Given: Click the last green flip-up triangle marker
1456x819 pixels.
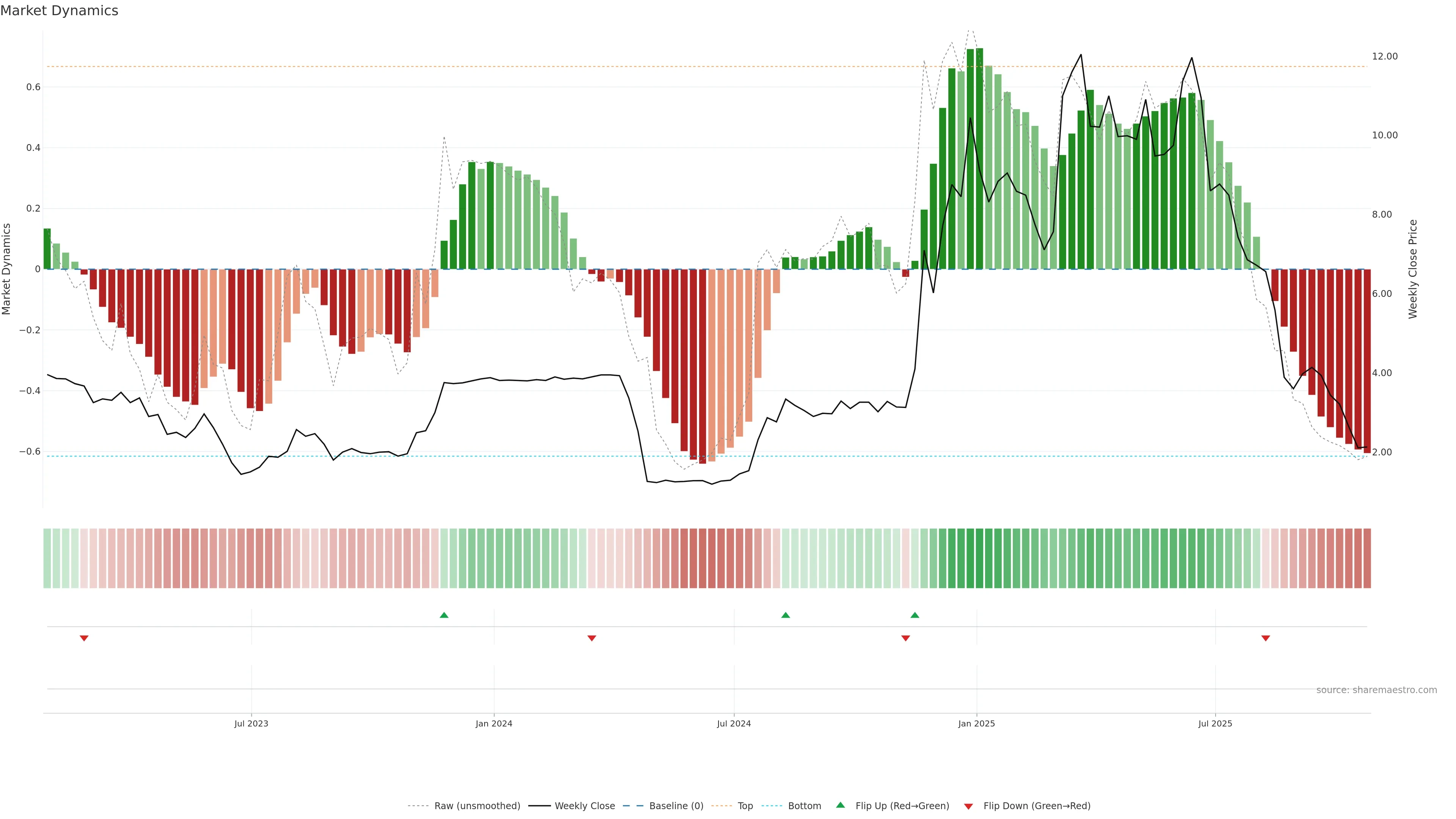Looking at the screenshot, I should point(915,615).
